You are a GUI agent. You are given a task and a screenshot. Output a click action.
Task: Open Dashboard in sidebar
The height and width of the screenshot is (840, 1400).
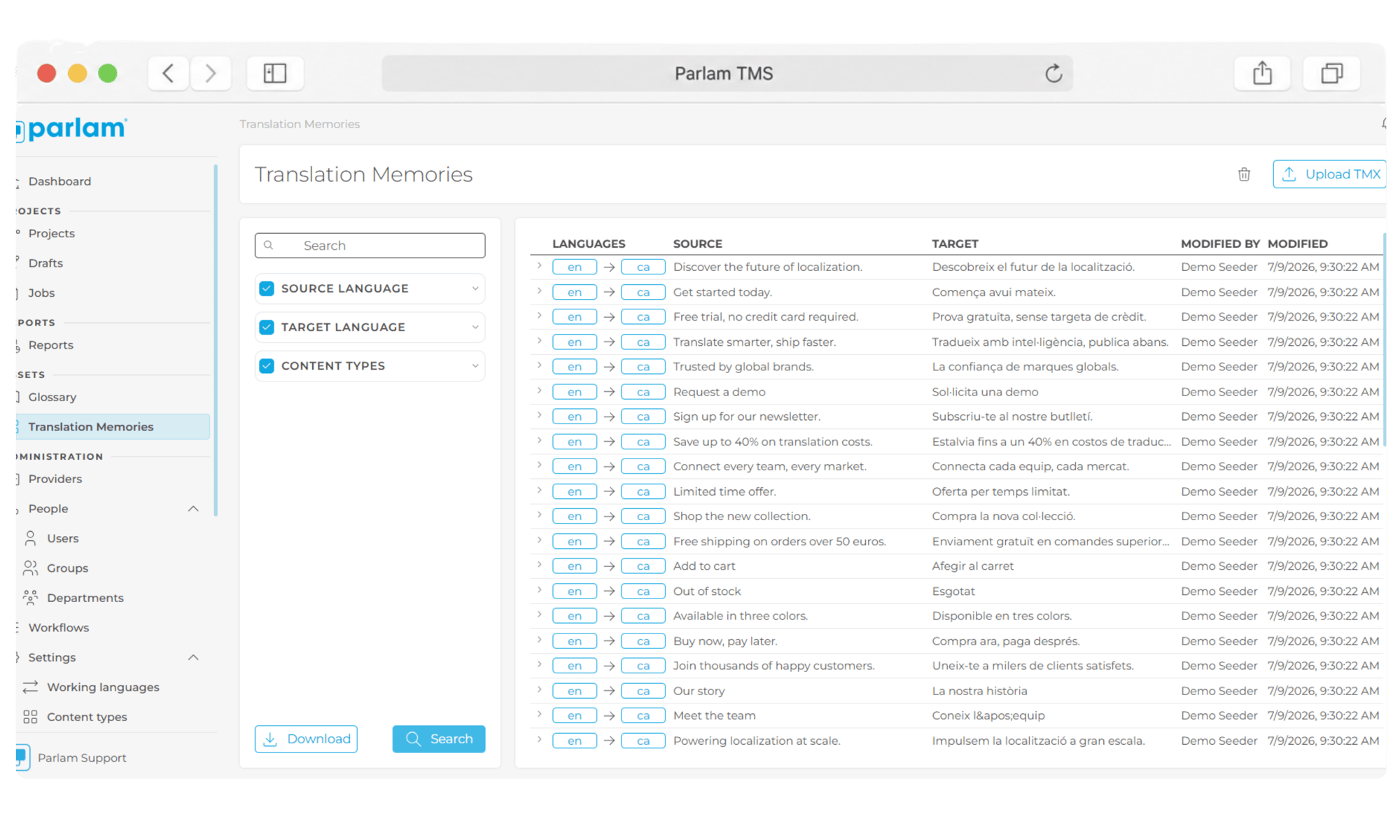tap(59, 181)
